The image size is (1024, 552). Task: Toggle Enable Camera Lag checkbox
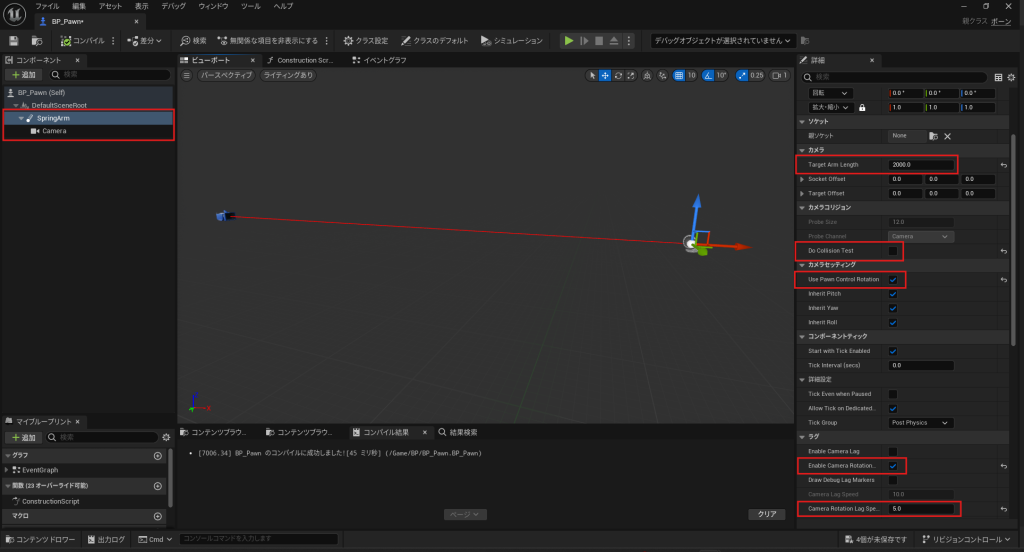tap(892, 452)
